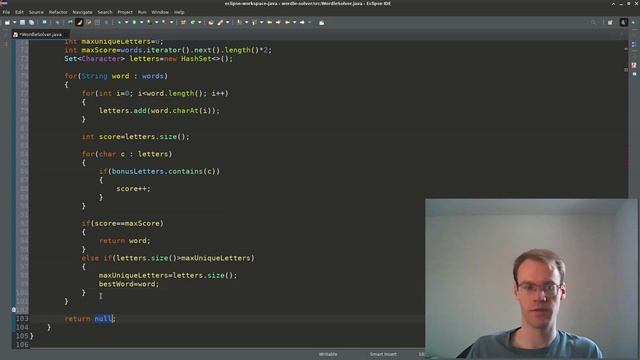Click the Save All icon
The image size is (640, 360).
[x=31, y=22]
